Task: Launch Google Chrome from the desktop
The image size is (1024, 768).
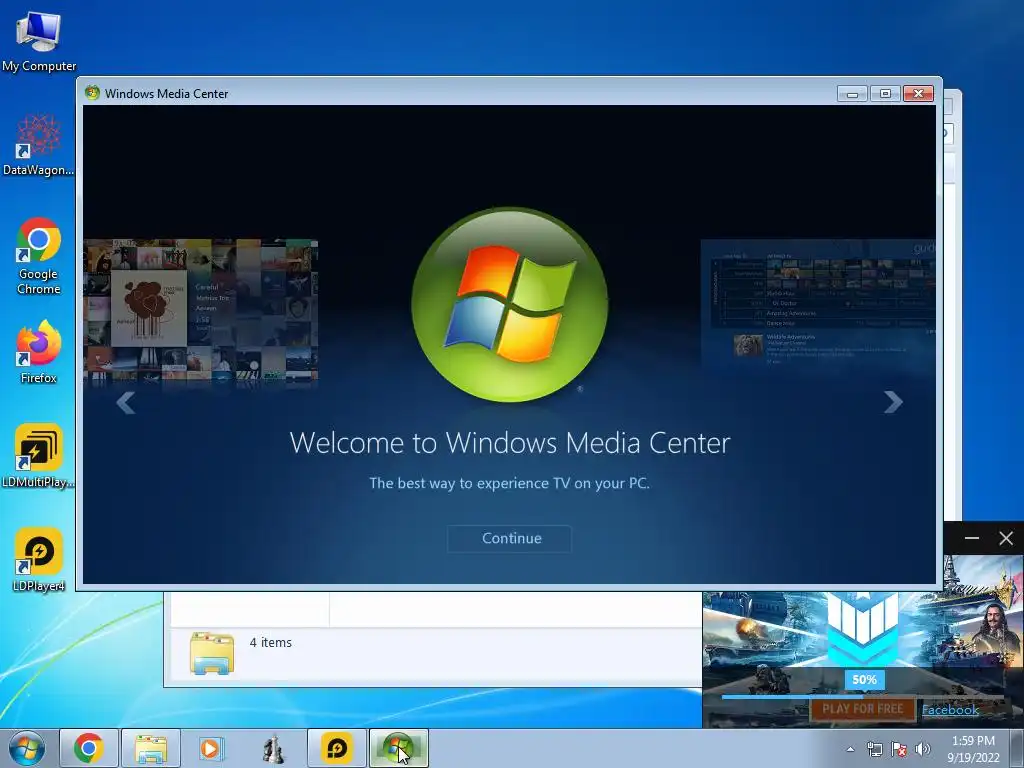Action: [x=39, y=256]
